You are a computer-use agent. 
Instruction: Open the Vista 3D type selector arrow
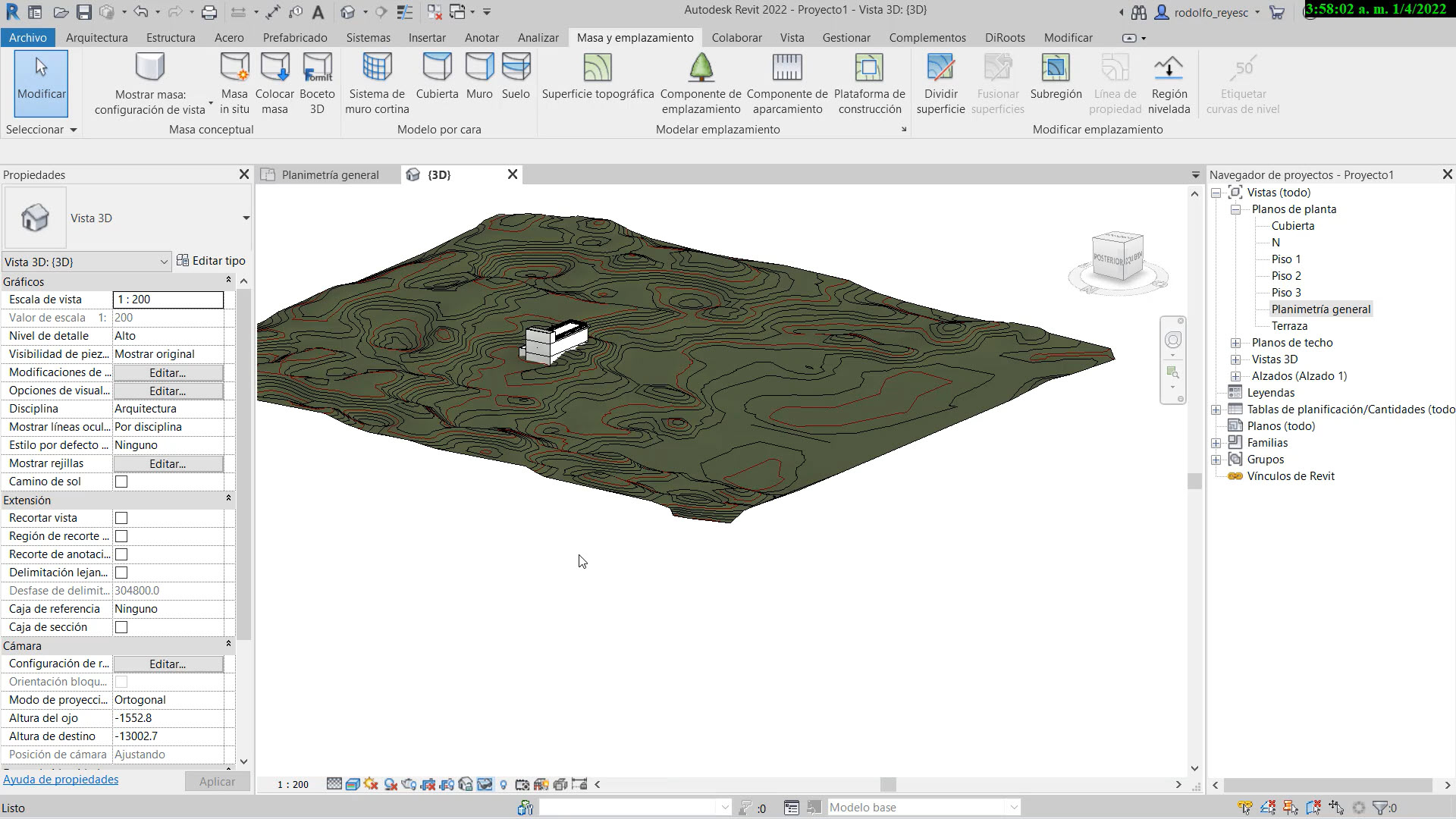point(246,218)
